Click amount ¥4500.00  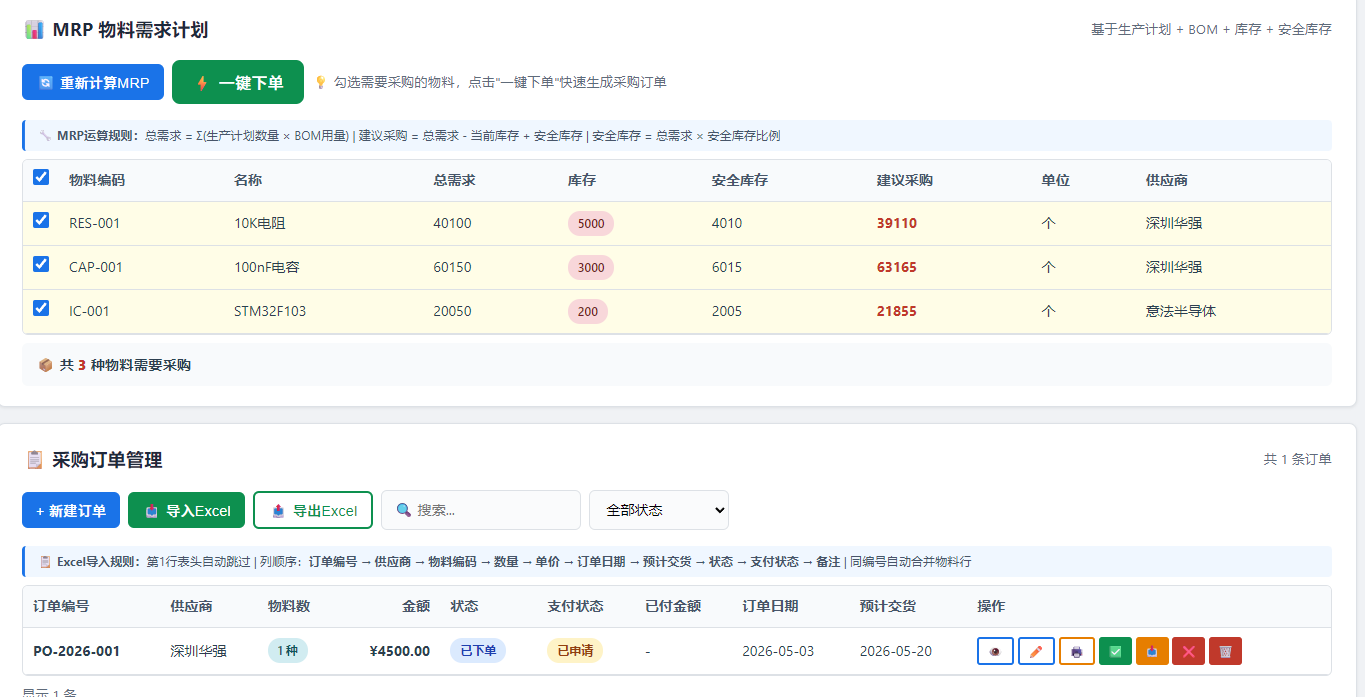point(400,651)
